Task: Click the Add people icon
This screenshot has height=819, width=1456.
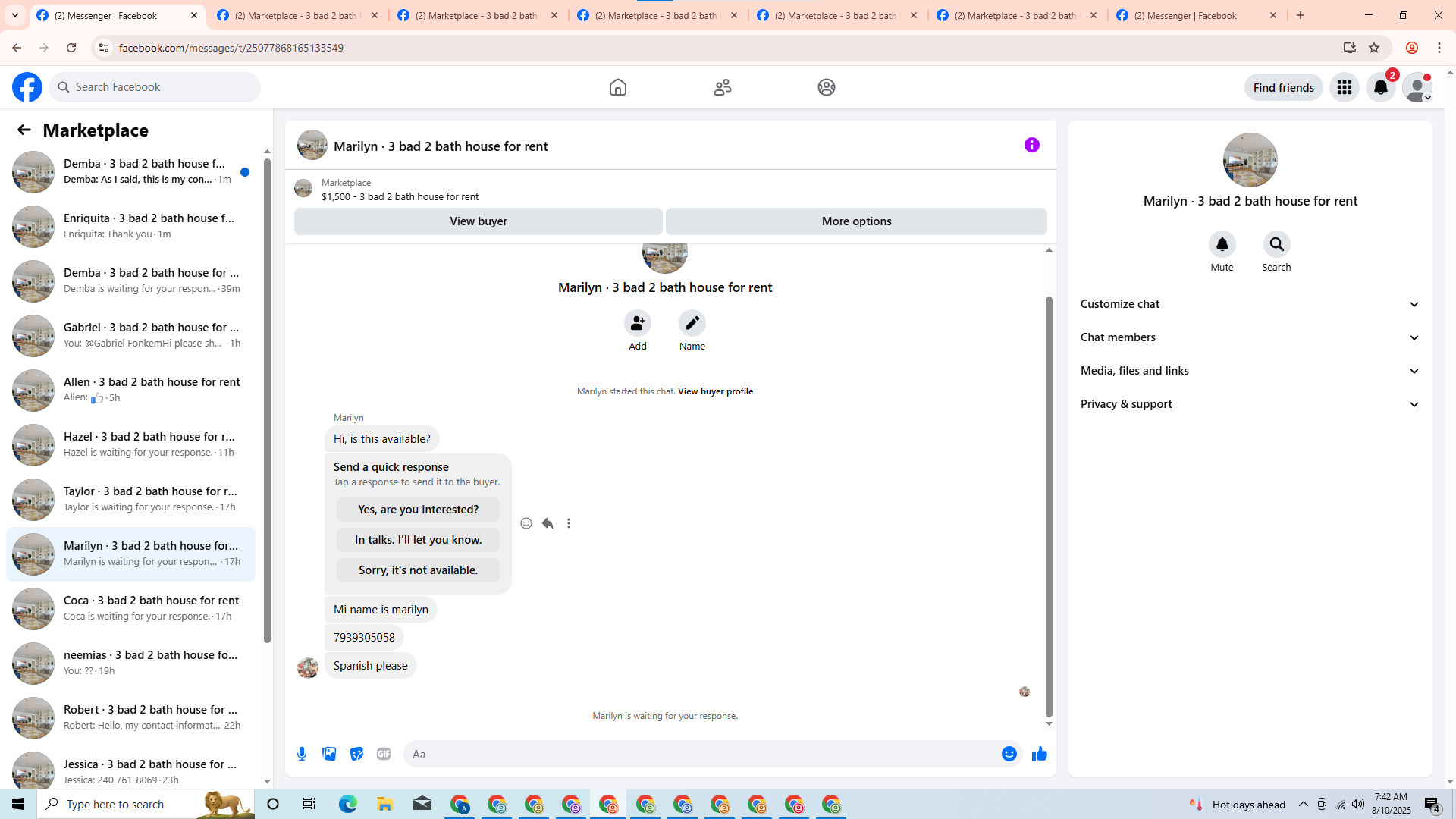Action: pos(638,323)
